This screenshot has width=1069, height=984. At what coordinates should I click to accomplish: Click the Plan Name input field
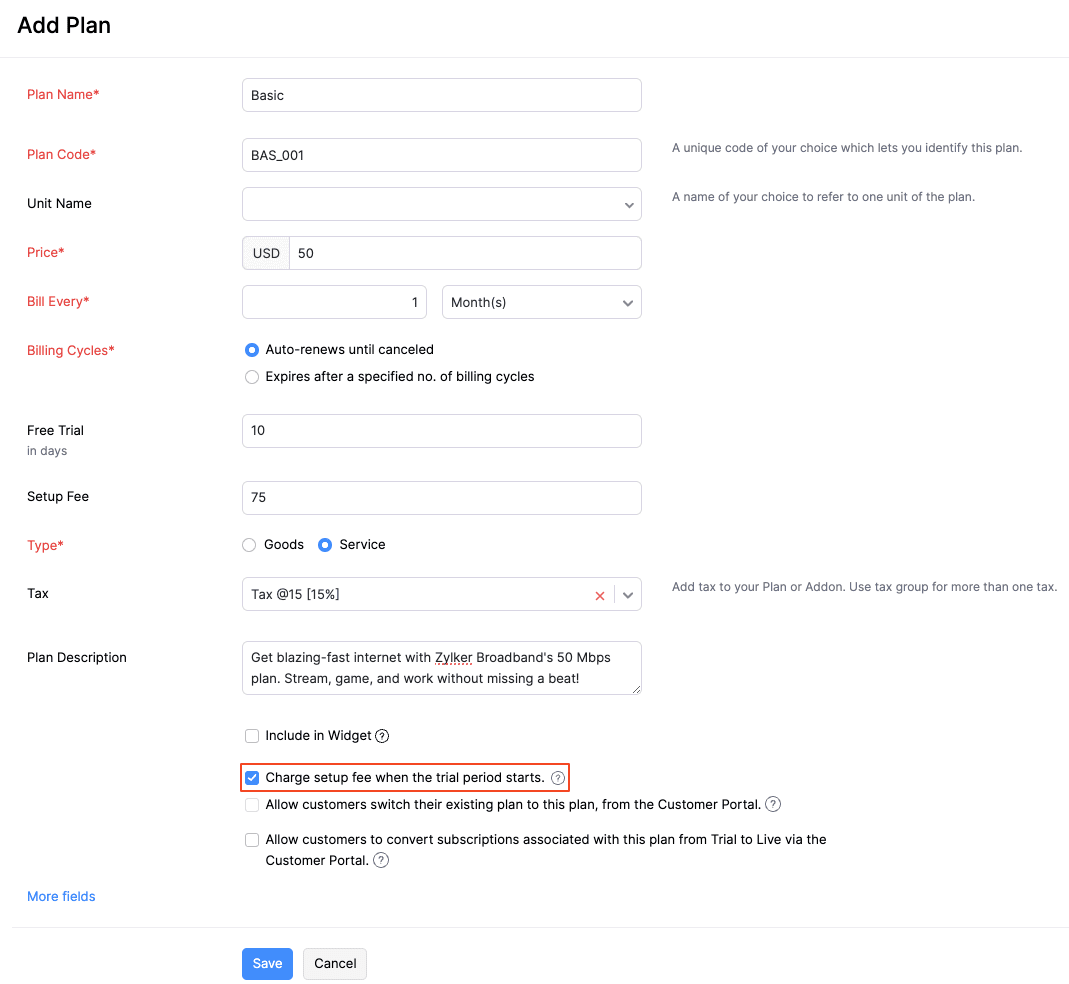441,94
